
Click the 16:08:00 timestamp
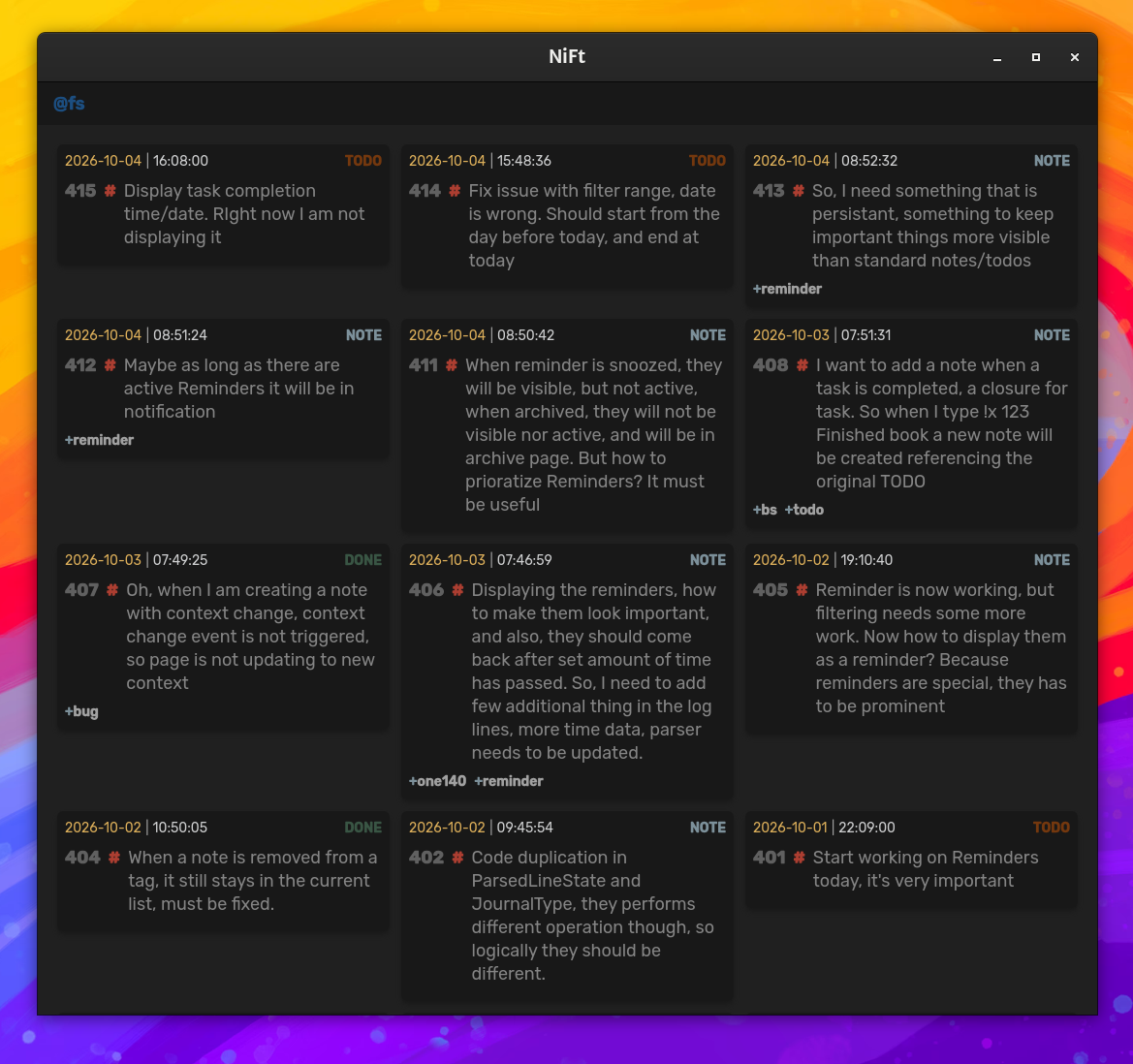pyautogui.click(x=180, y=161)
